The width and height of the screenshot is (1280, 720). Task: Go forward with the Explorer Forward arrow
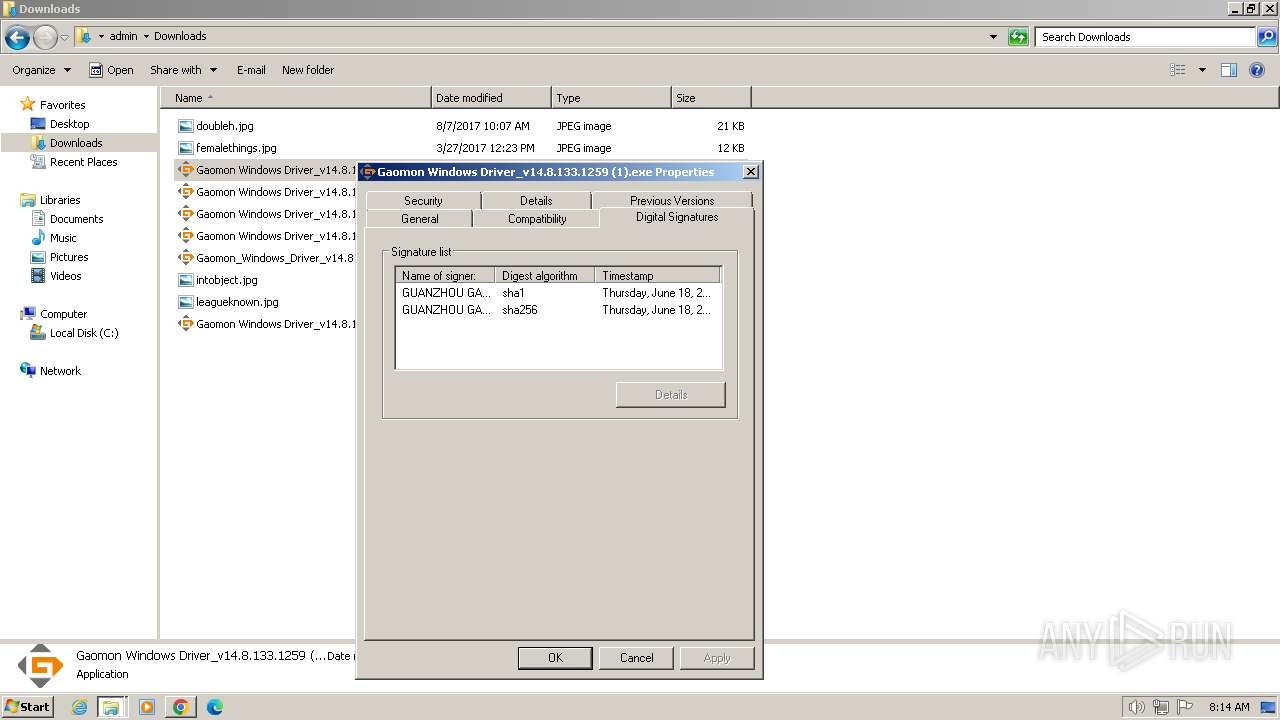click(x=45, y=38)
